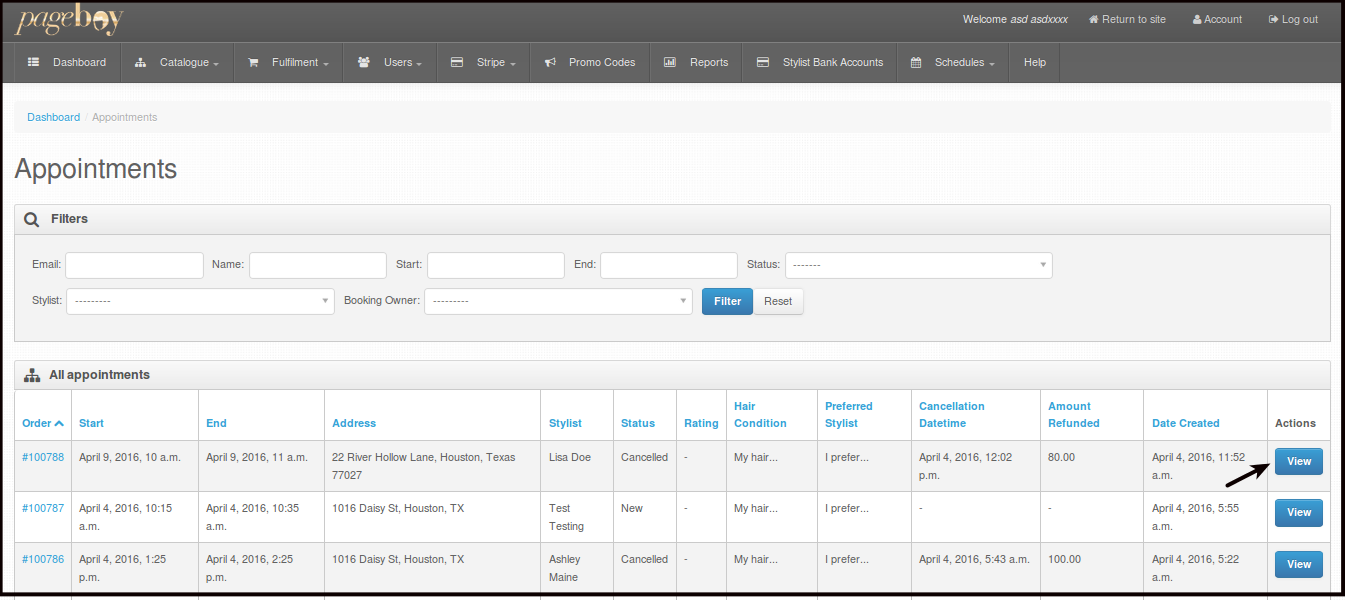View appointment #100786
The image size is (1345, 600).
(x=1299, y=564)
